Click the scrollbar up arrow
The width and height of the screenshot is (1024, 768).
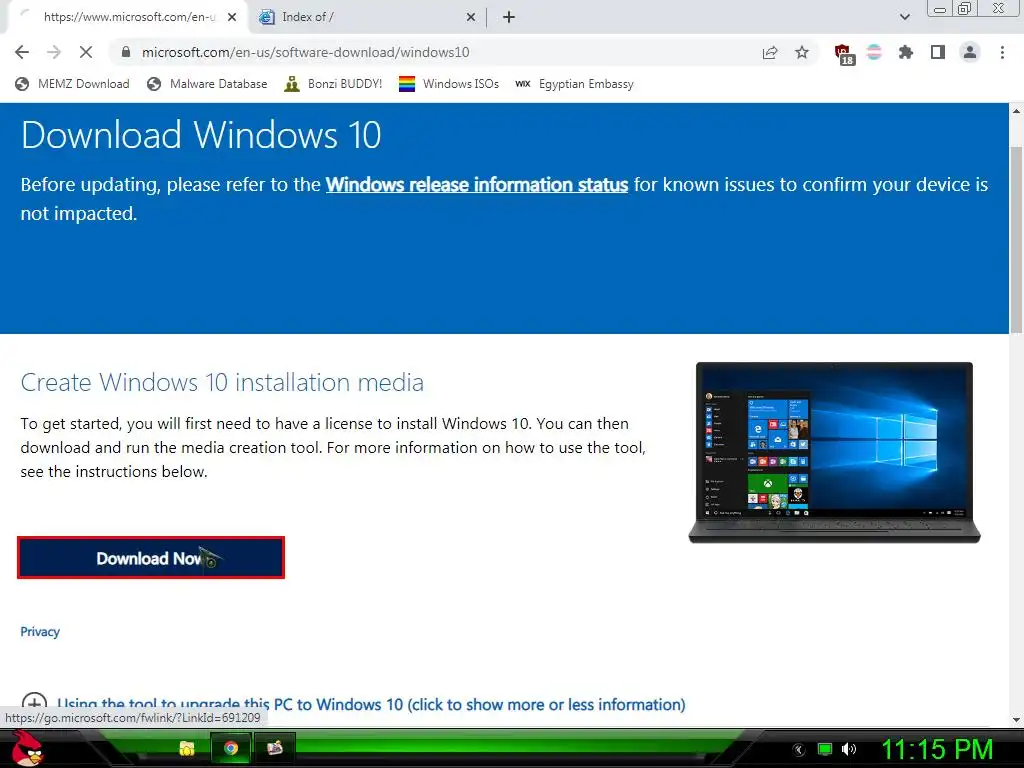coord(1016,111)
